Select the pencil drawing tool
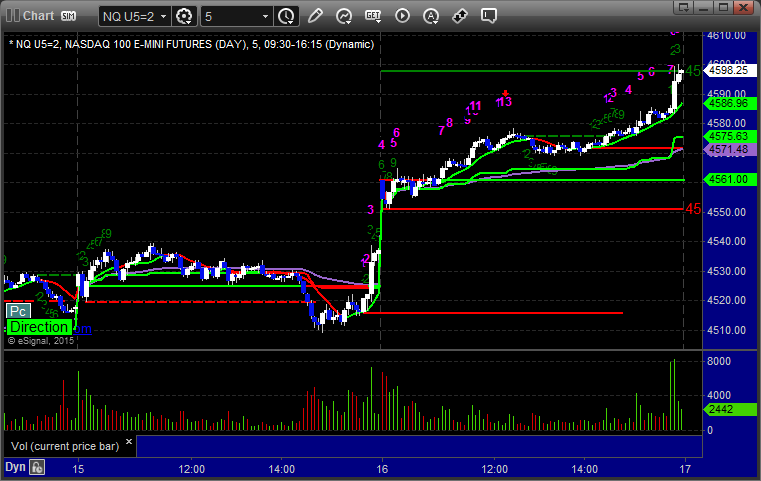Viewport: 761px width, 481px height. coord(315,16)
